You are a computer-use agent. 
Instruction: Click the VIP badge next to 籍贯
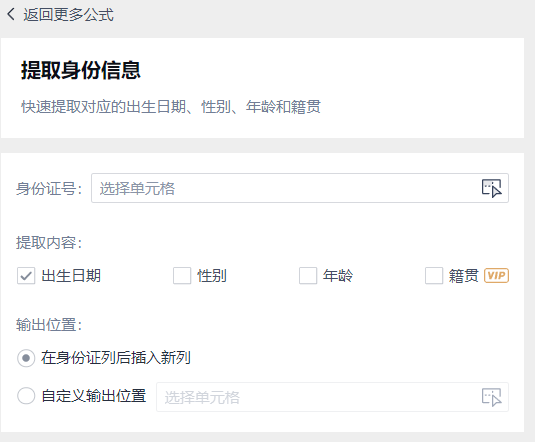click(496, 275)
